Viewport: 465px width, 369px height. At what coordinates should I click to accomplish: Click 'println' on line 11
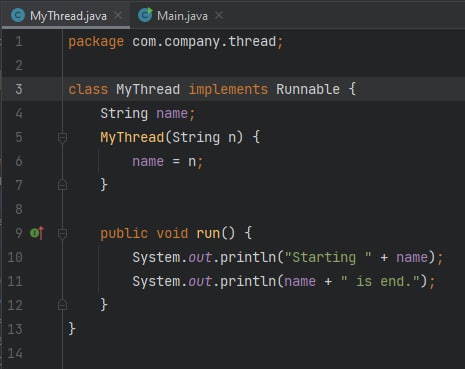click(248, 282)
